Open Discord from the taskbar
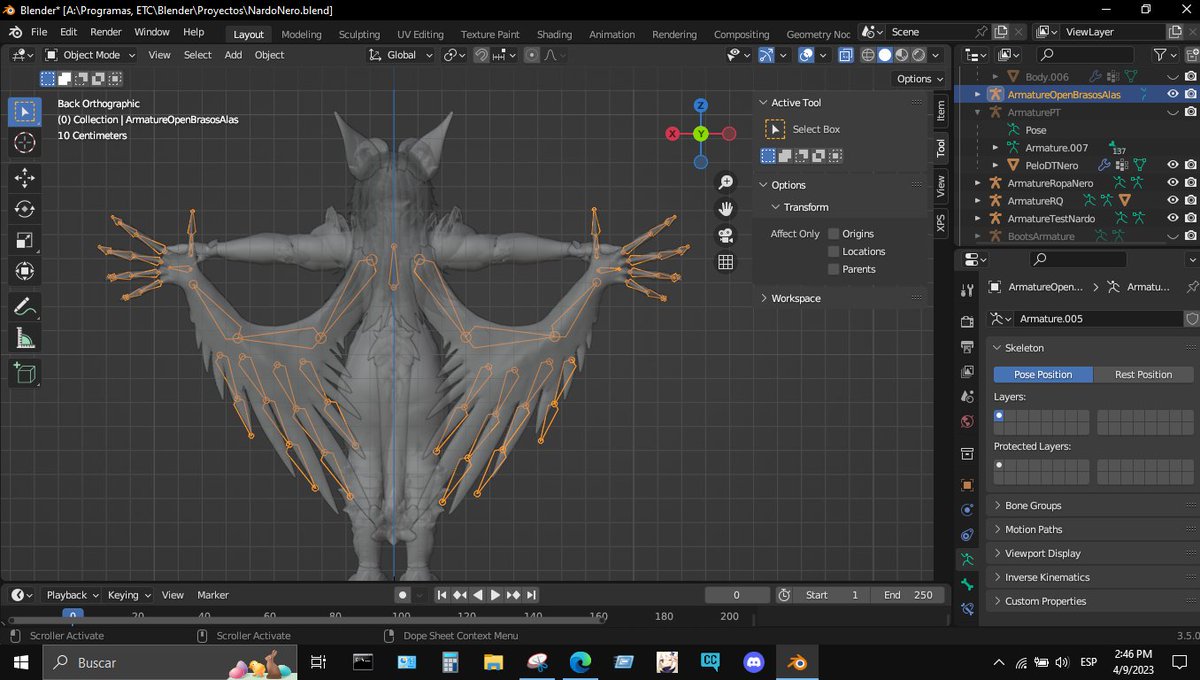This screenshot has height=680, width=1200. pos(754,662)
